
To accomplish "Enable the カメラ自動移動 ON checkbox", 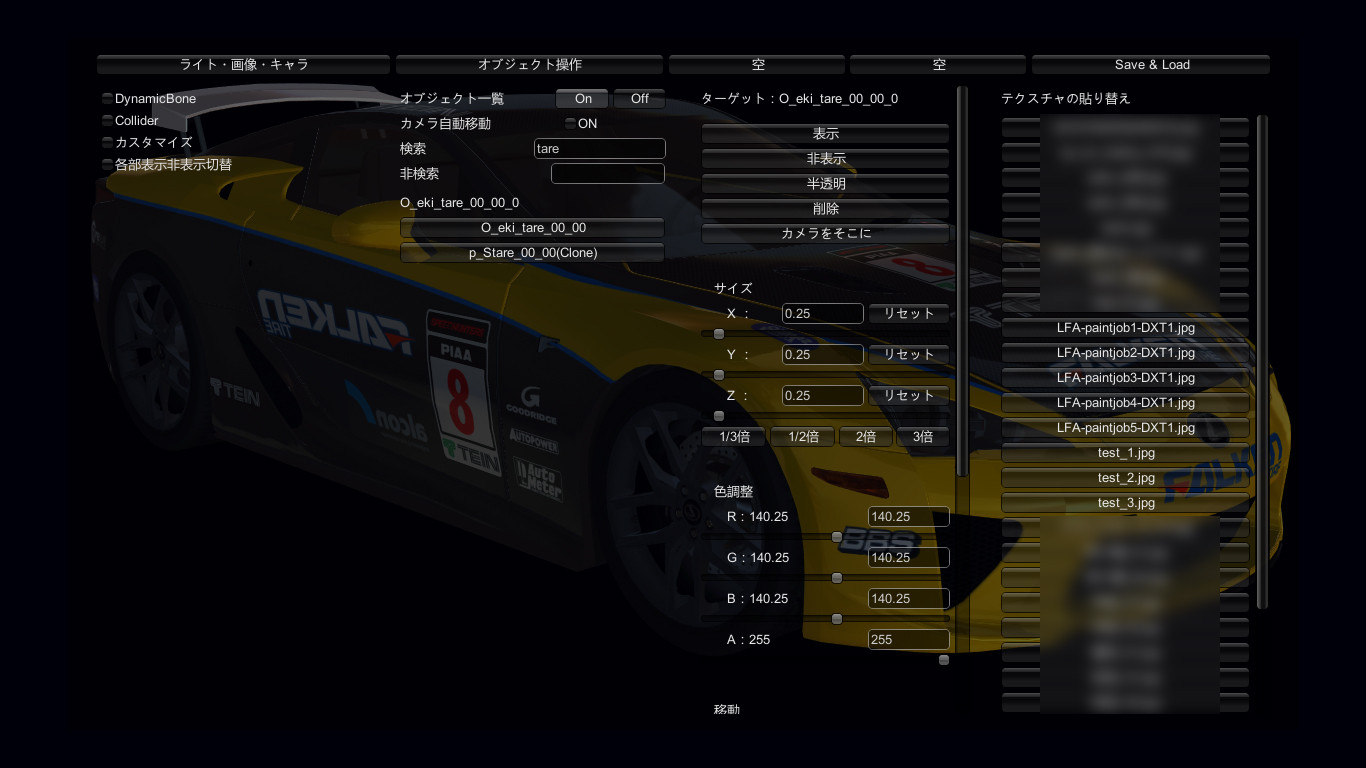I will coord(571,124).
